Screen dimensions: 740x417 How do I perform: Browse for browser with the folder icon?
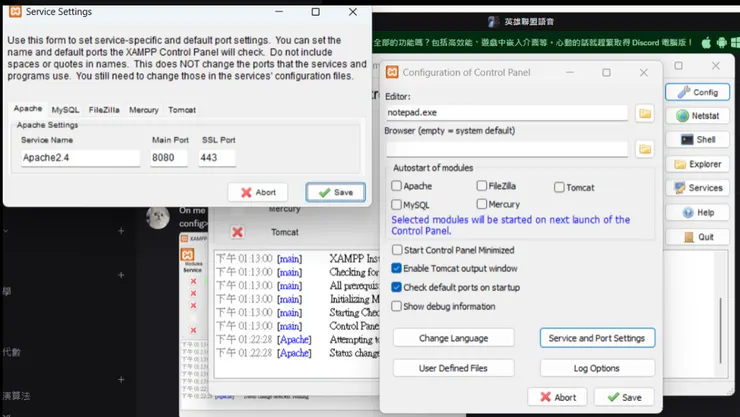tap(645, 149)
